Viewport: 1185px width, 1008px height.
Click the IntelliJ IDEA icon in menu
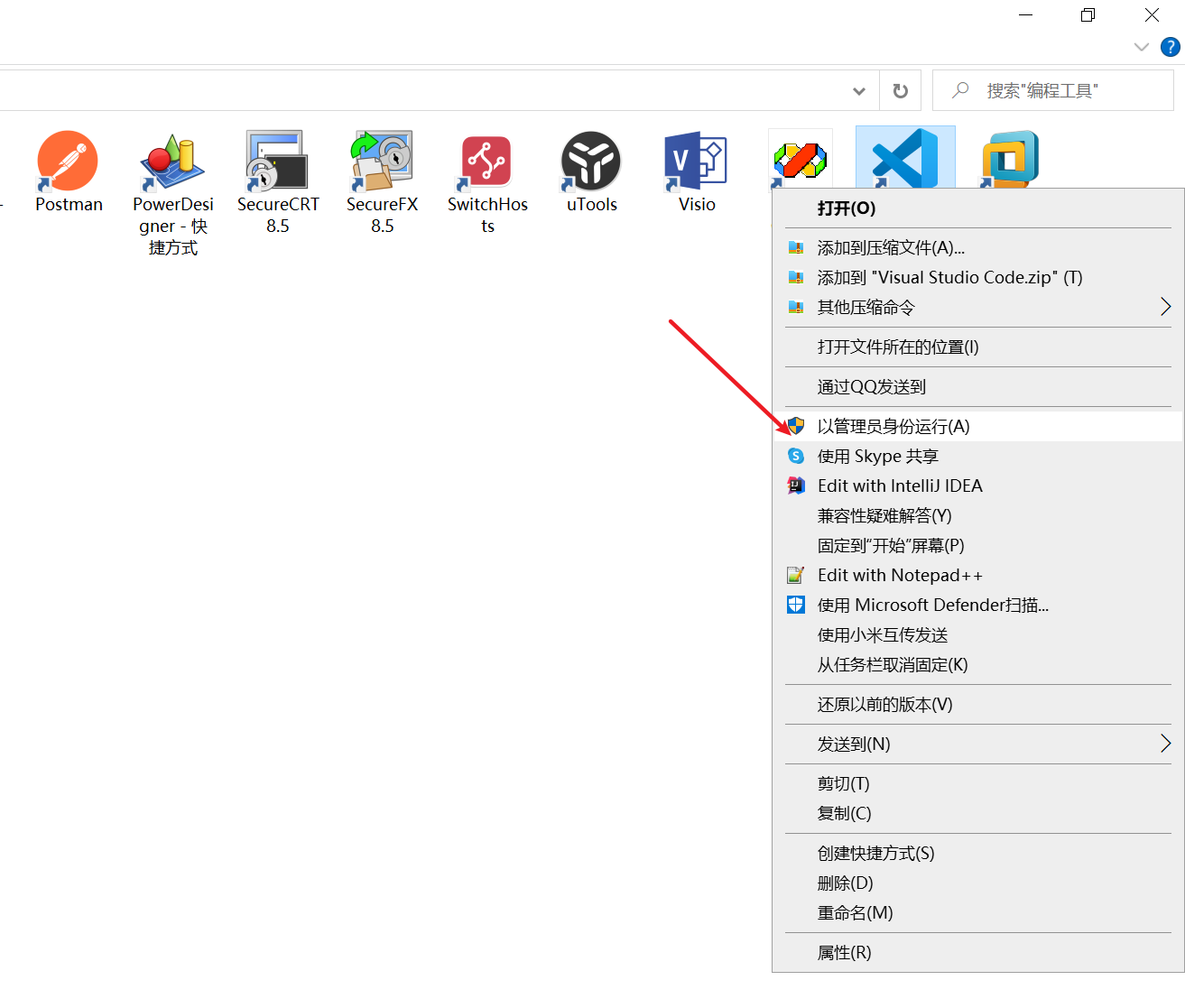[796, 486]
